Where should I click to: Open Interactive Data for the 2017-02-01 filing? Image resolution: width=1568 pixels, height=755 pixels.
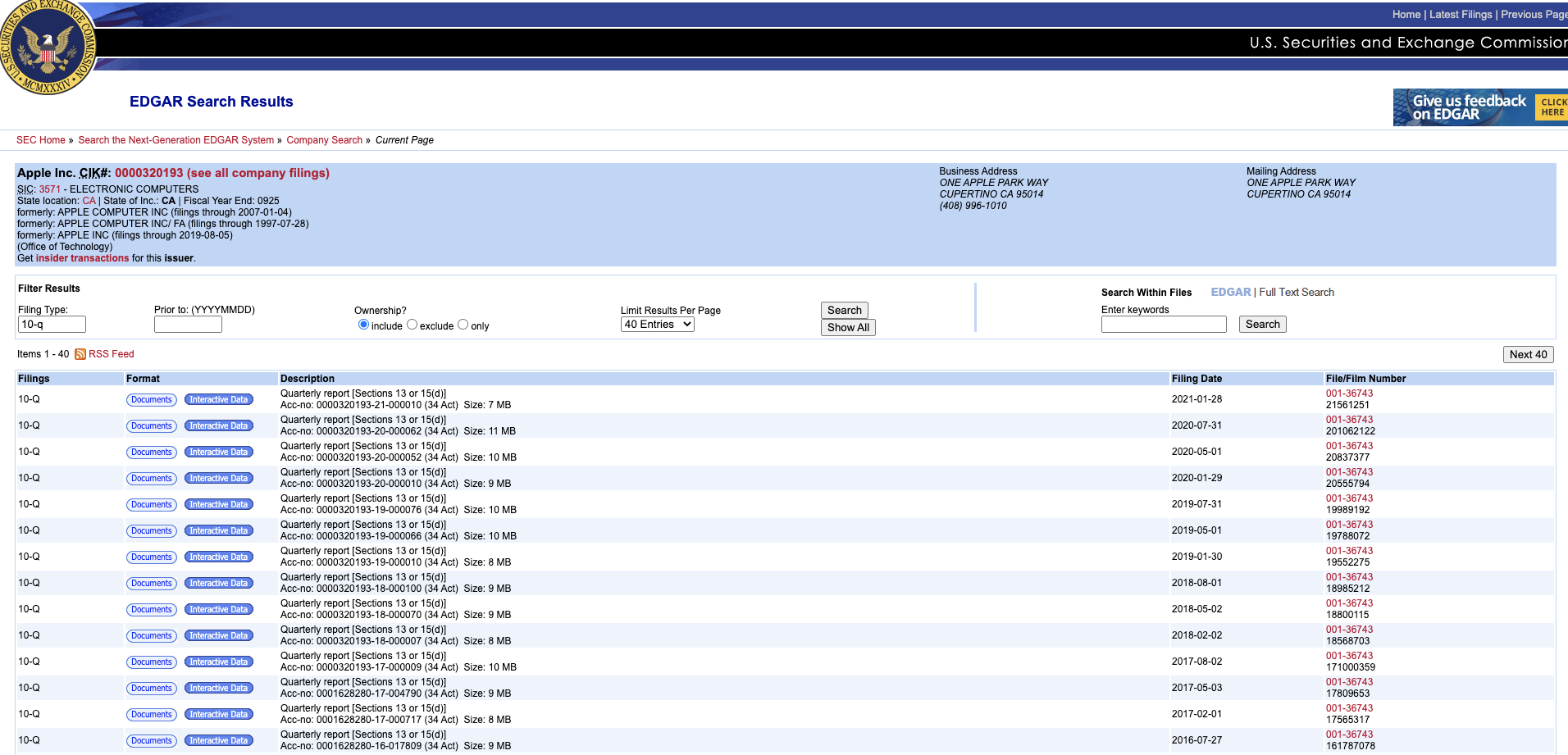[x=219, y=715]
